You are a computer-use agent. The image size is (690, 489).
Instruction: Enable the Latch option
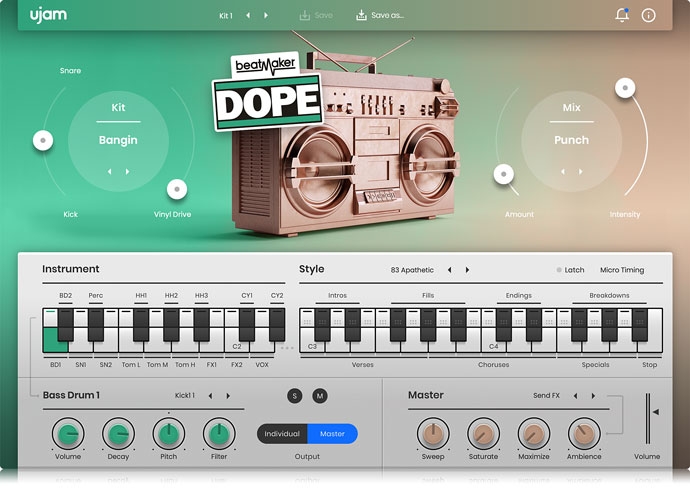pyautogui.click(x=569, y=270)
